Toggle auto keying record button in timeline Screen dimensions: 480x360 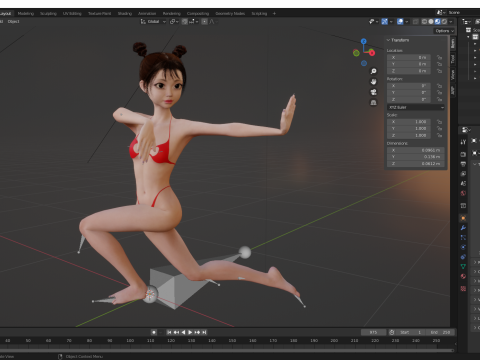click(x=154, y=332)
